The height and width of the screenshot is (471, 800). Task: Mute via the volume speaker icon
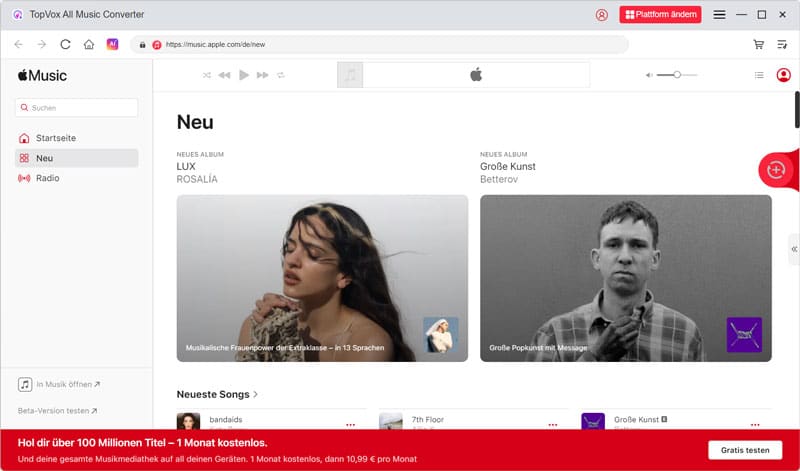(x=649, y=75)
